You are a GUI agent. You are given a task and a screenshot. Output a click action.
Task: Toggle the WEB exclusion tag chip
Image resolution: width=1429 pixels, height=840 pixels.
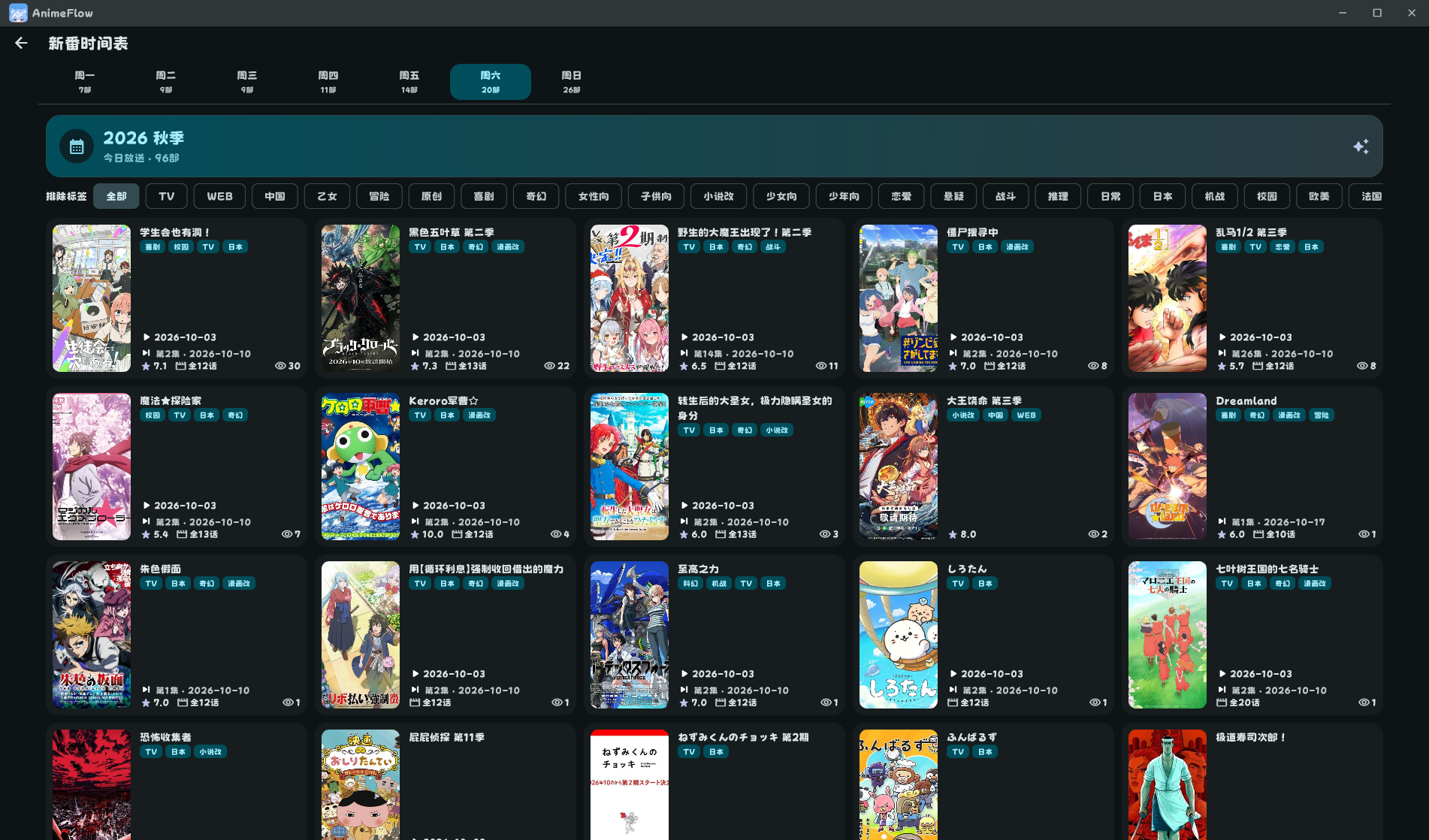tap(220, 196)
